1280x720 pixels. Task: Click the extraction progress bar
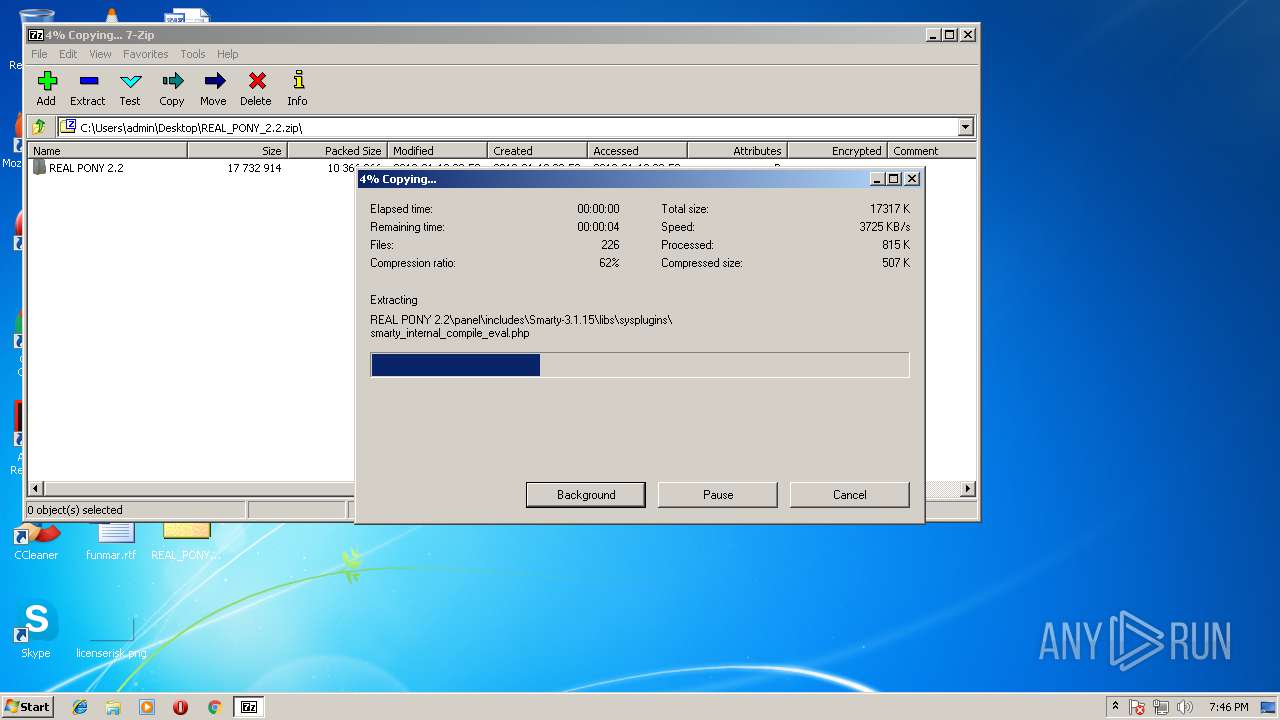[640, 365]
